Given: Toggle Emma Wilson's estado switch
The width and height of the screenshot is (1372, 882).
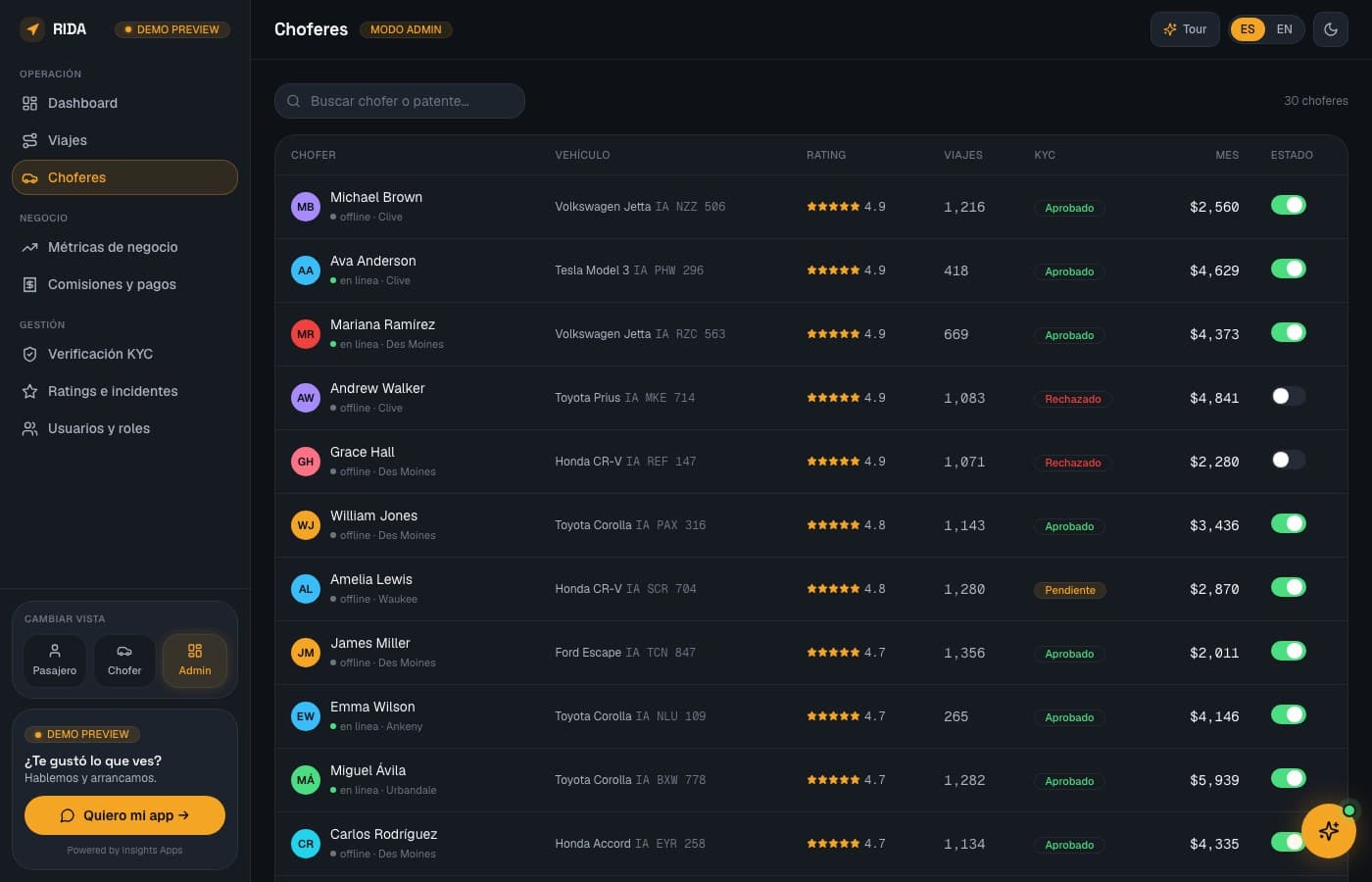Looking at the screenshot, I should click(1289, 714).
